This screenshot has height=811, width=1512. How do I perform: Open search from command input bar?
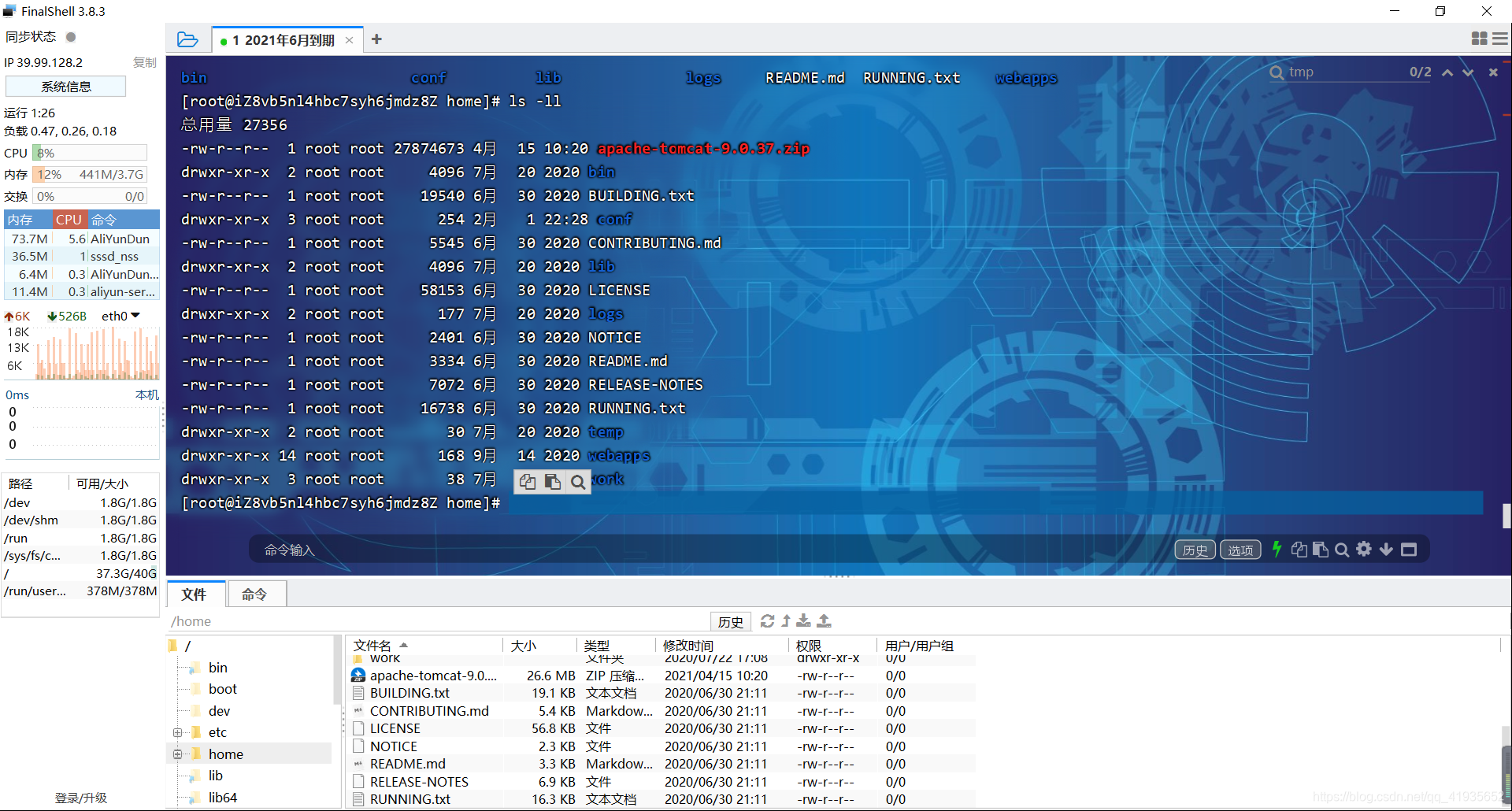pyautogui.click(x=1342, y=550)
